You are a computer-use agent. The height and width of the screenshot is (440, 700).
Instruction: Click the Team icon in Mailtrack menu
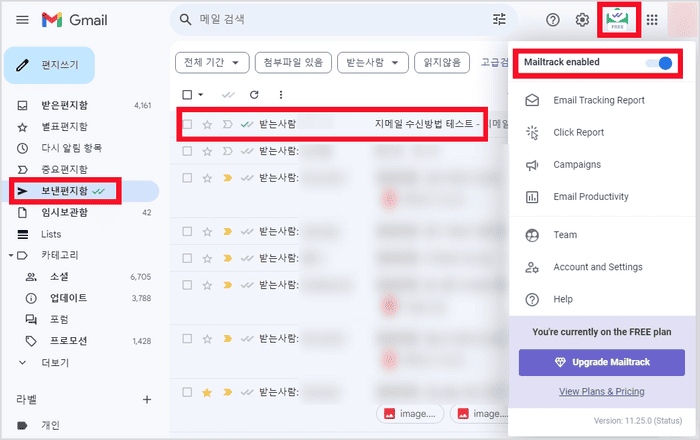click(532, 235)
